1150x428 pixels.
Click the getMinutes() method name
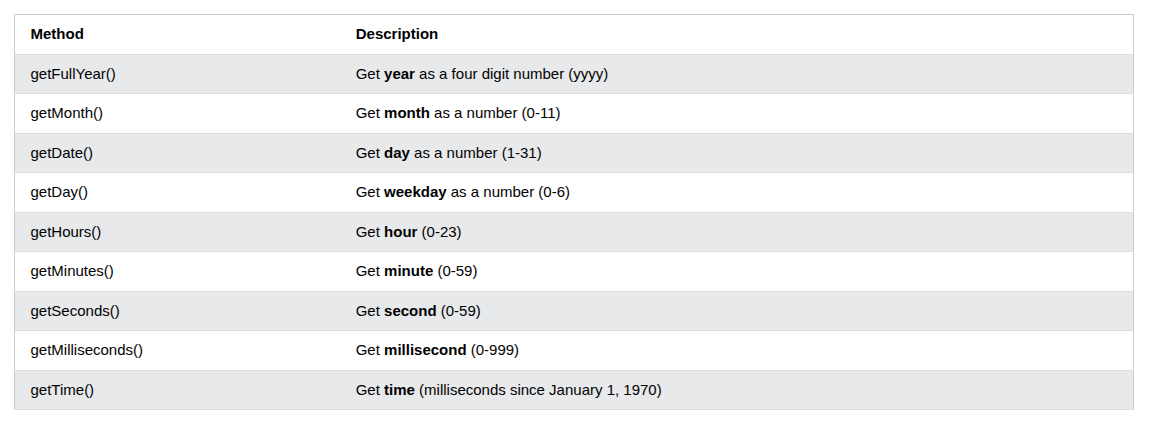72,271
